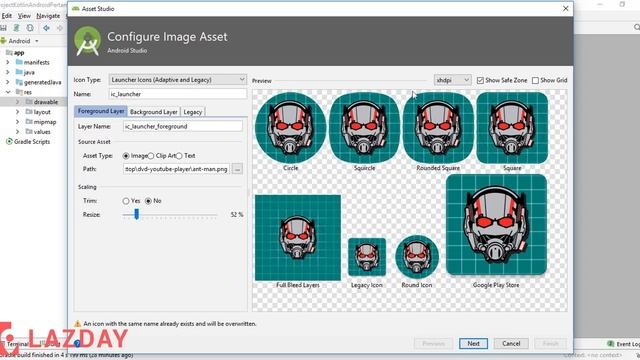Expand the values folder

(x=18, y=132)
